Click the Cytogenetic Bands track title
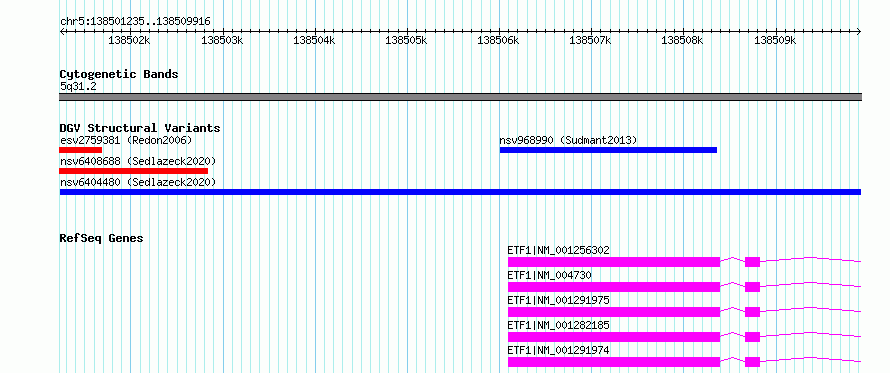Image resolution: width=890 pixels, height=373 pixels. coord(119,74)
